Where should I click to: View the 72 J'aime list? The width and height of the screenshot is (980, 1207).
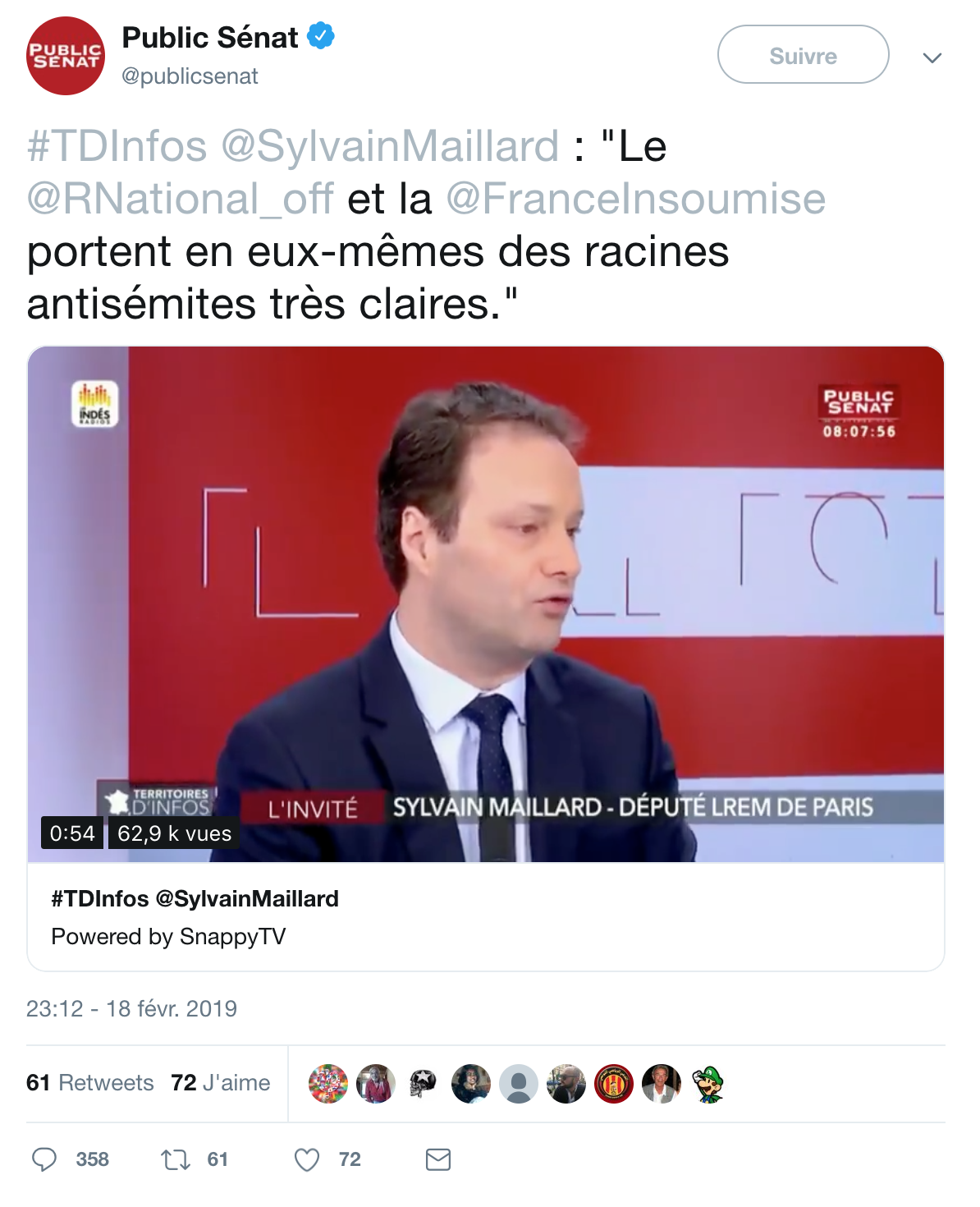coord(221,1083)
